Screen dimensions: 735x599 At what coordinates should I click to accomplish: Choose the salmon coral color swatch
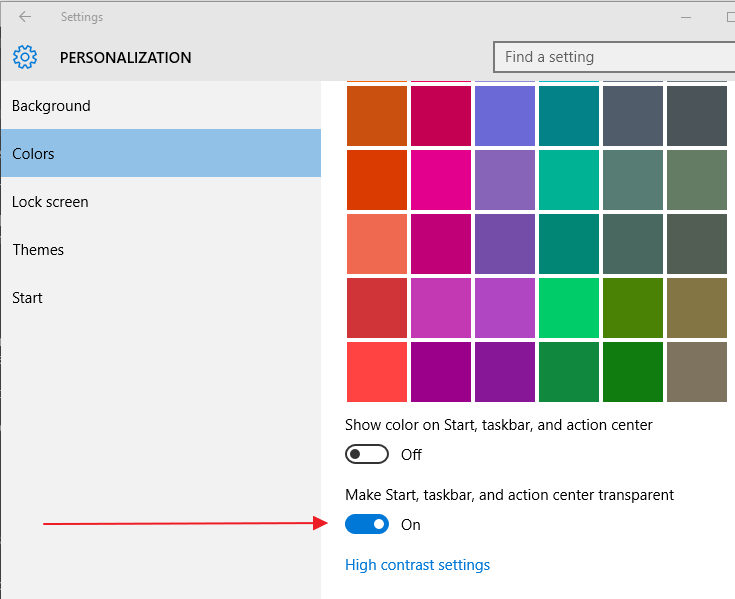click(x=377, y=244)
